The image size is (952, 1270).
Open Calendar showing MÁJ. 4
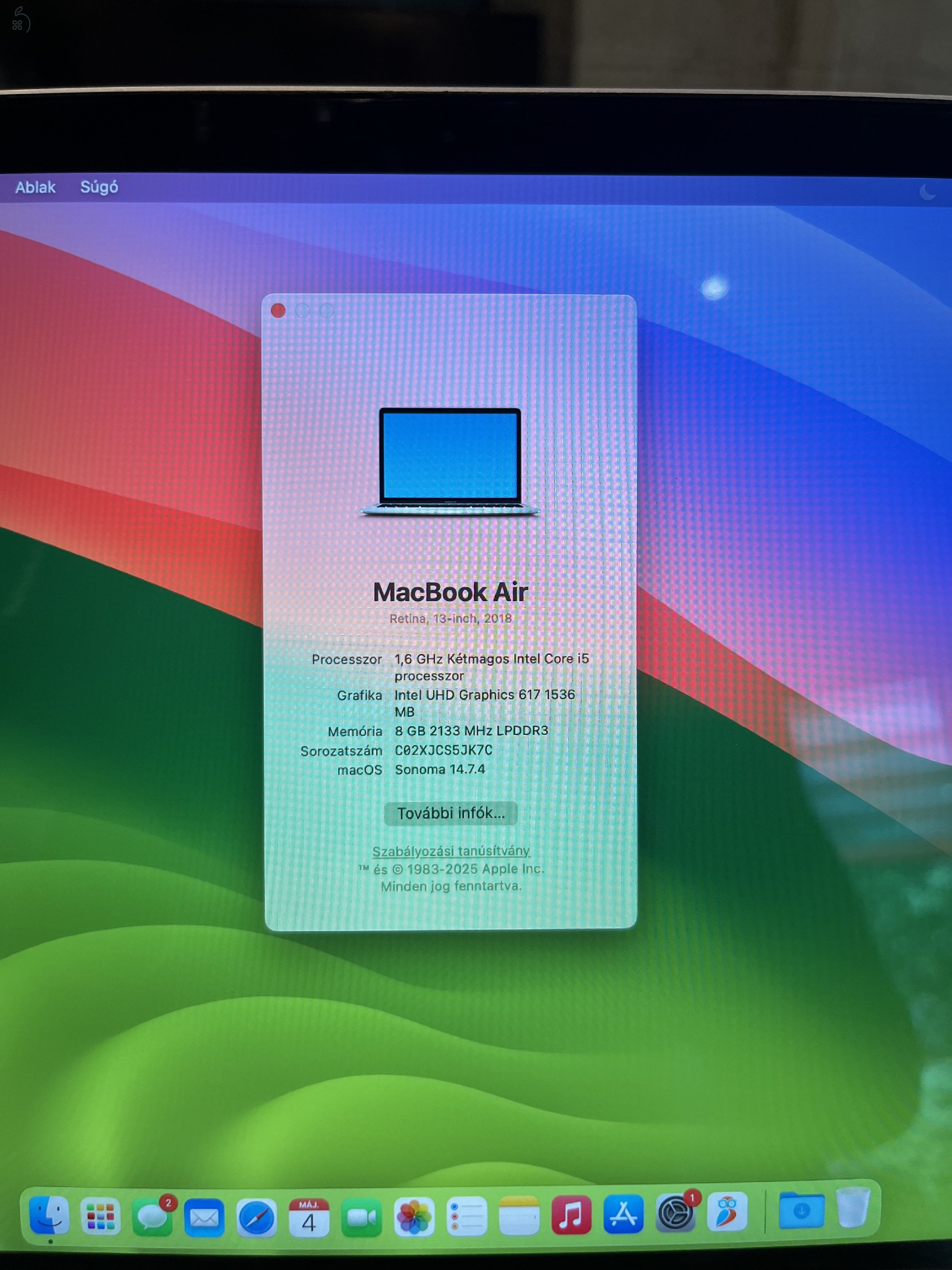pyautogui.click(x=309, y=1217)
